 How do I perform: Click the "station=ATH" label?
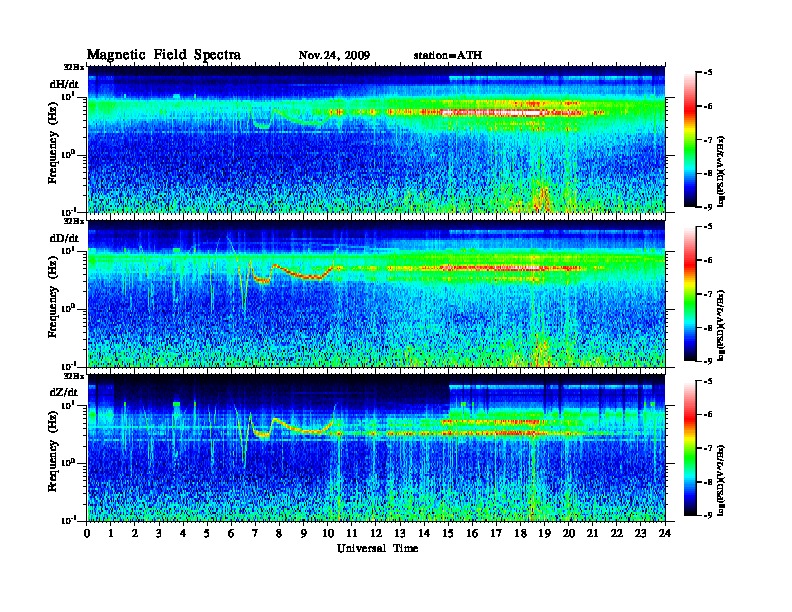448,55
